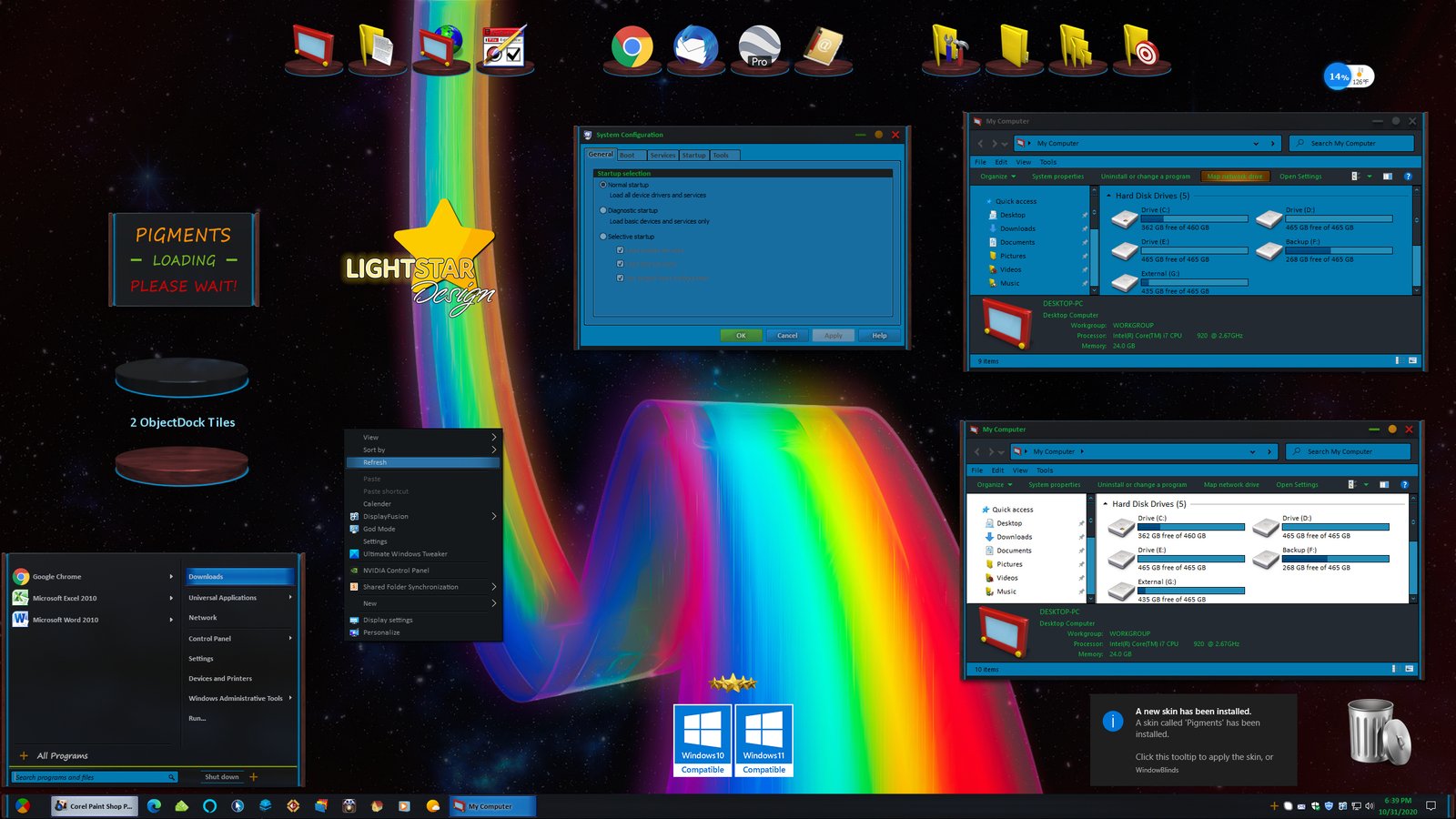This screenshot has height=819, width=1456.
Task: Click the Search programs and files field
Action: click(x=96, y=777)
